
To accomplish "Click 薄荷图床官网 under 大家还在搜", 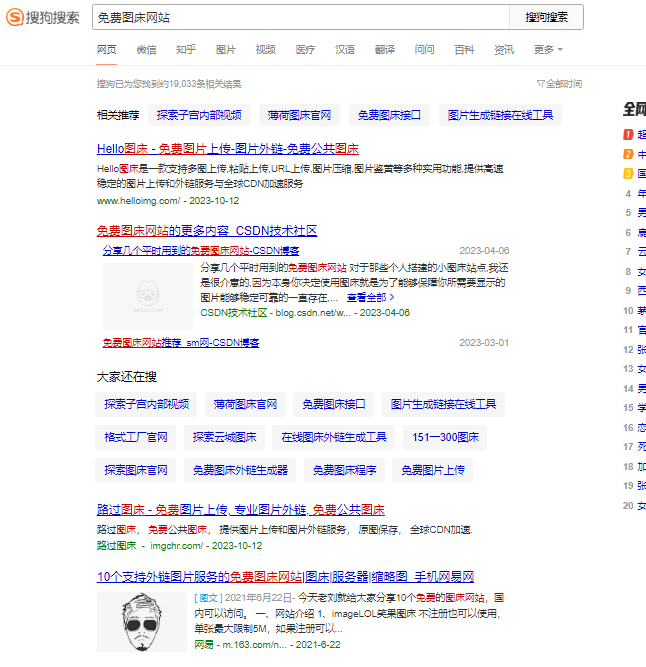I will point(245,404).
